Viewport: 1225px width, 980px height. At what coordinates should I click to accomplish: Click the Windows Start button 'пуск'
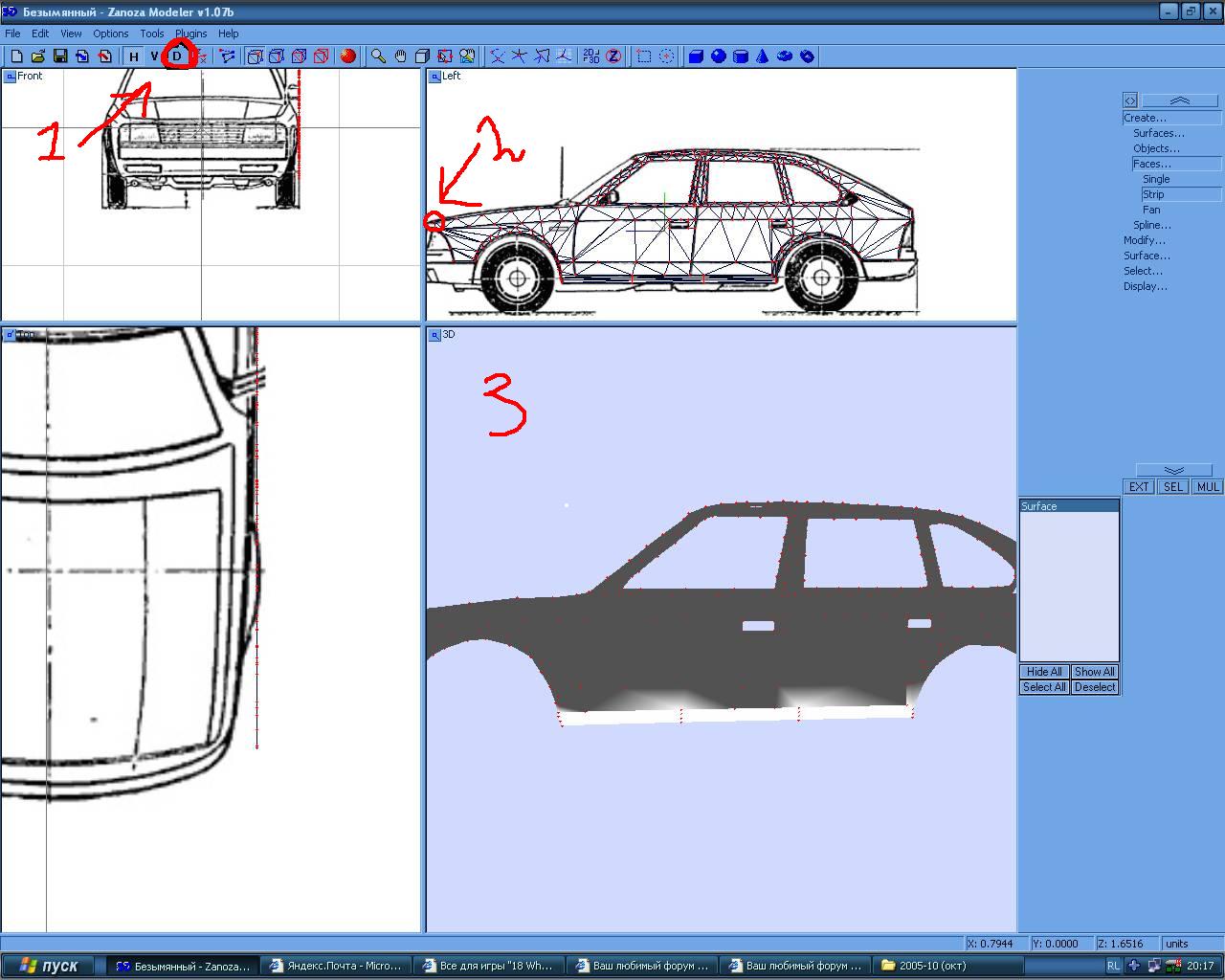(50, 966)
